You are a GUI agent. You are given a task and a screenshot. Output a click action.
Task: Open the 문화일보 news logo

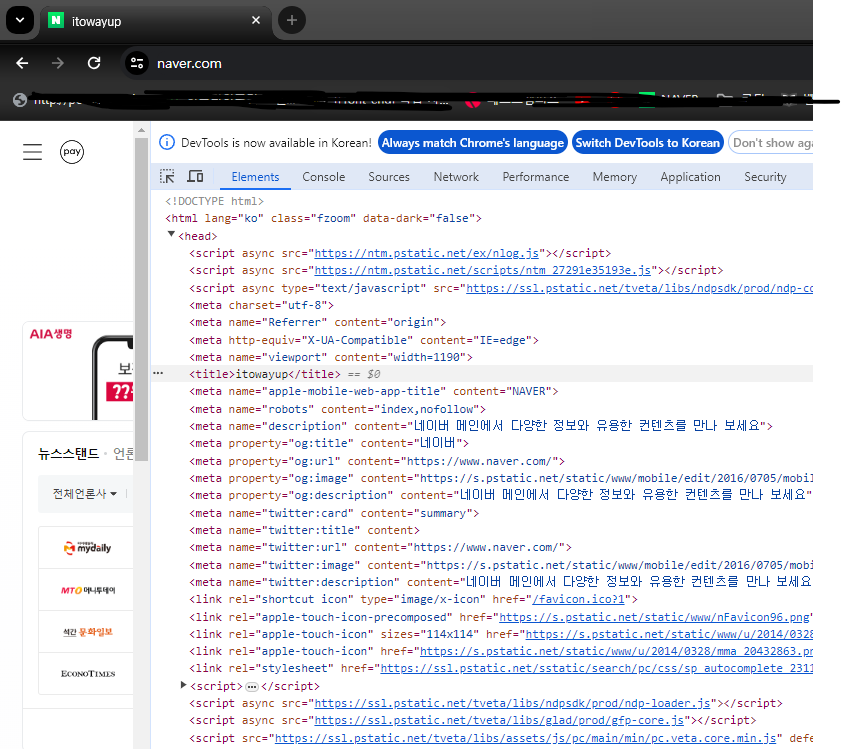pyautogui.click(x=87, y=631)
